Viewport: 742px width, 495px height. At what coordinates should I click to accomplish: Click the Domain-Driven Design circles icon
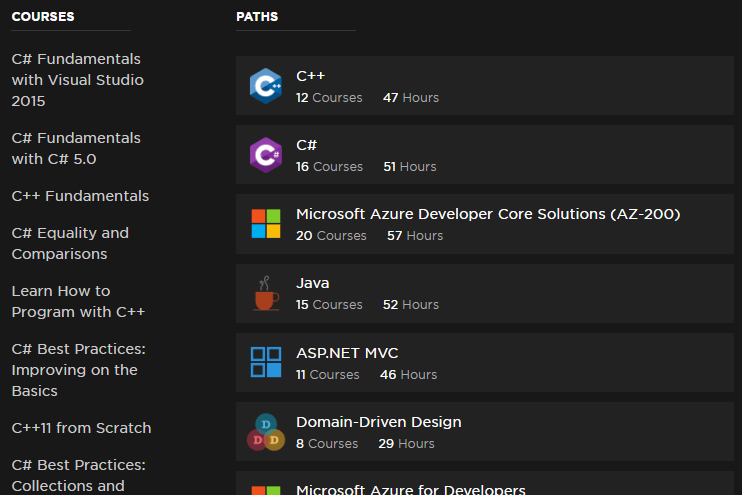pyautogui.click(x=265, y=432)
